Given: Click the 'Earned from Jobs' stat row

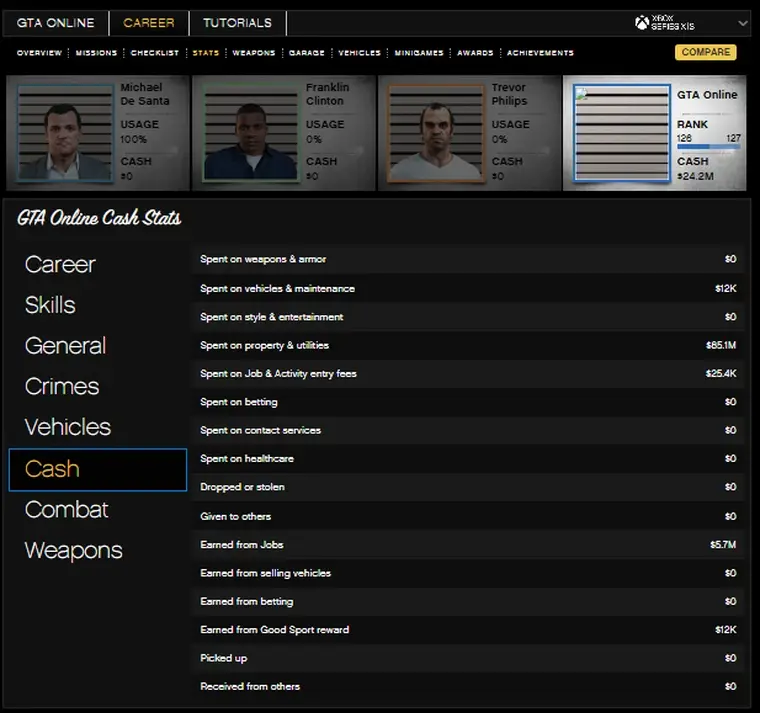Looking at the screenshot, I should [x=467, y=545].
